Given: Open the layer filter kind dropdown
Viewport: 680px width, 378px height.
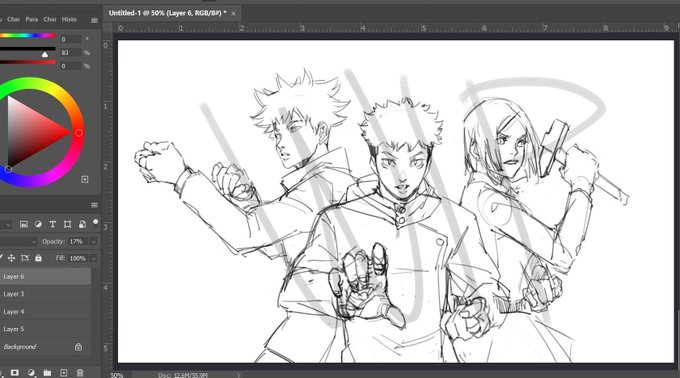Looking at the screenshot, I should pos(6,225).
